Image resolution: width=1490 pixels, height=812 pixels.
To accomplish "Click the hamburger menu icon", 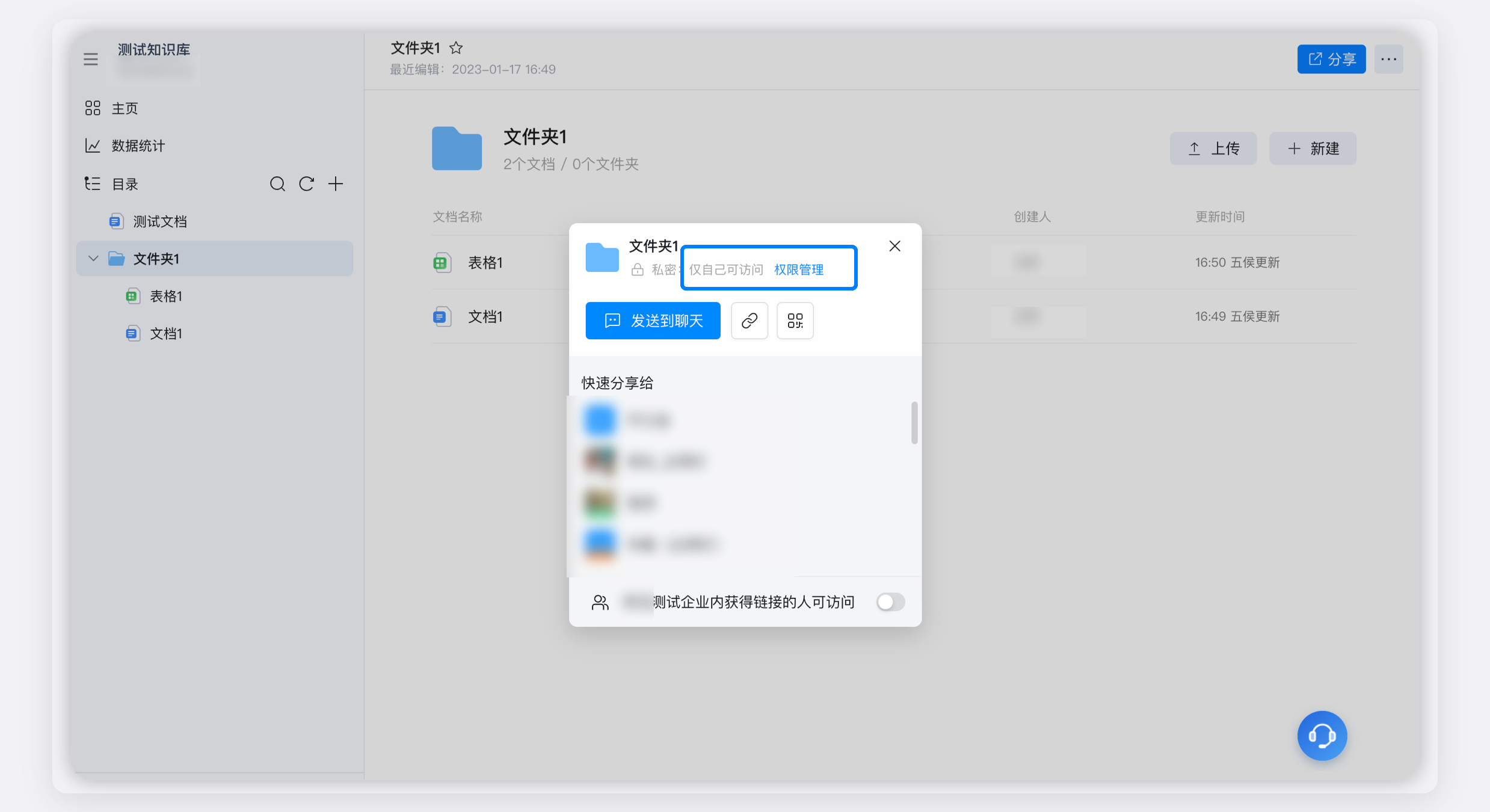I will (x=91, y=59).
